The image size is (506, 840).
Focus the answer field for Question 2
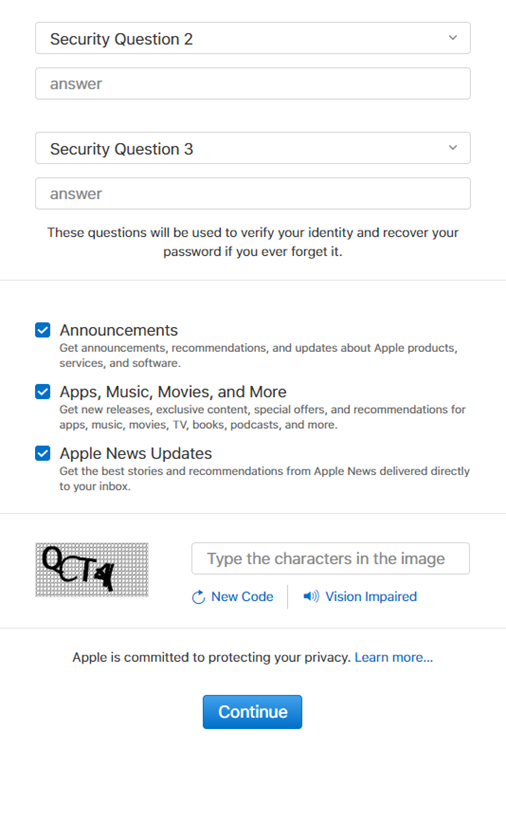[x=253, y=84]
